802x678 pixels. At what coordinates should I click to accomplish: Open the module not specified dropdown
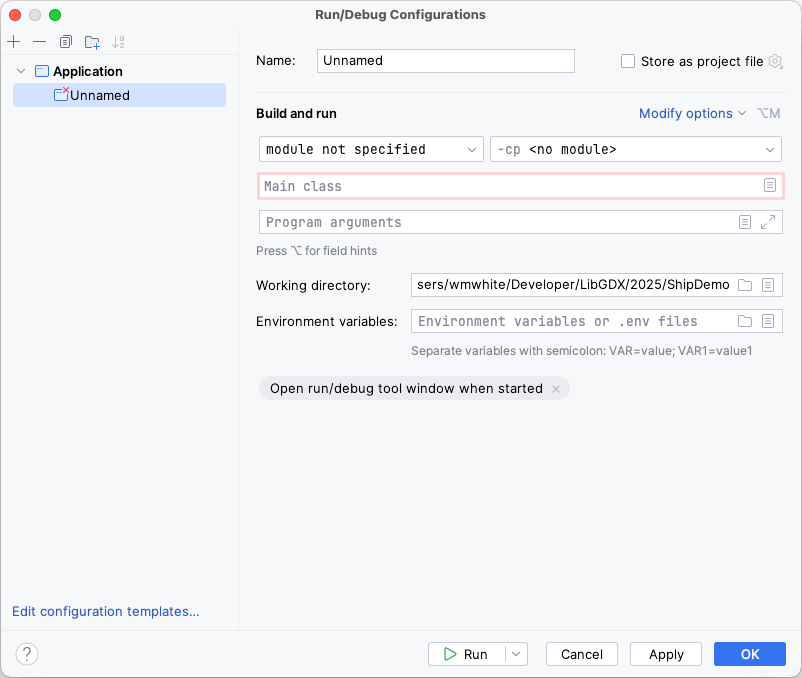click(371, 149)
